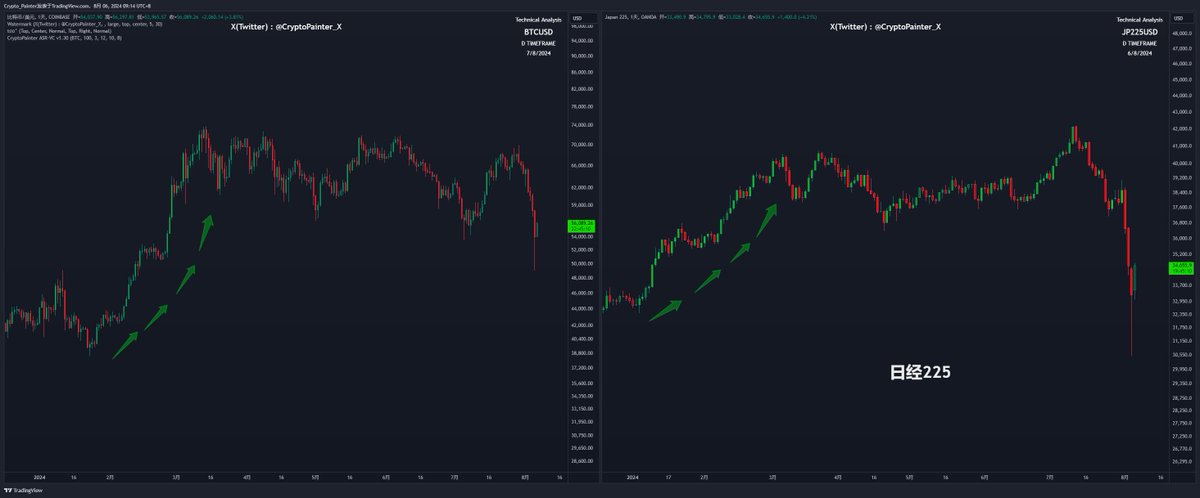This screenshot has width=1200, height=498.
Task: Select the 日经225 text annotation
Action: pos(920,372)
